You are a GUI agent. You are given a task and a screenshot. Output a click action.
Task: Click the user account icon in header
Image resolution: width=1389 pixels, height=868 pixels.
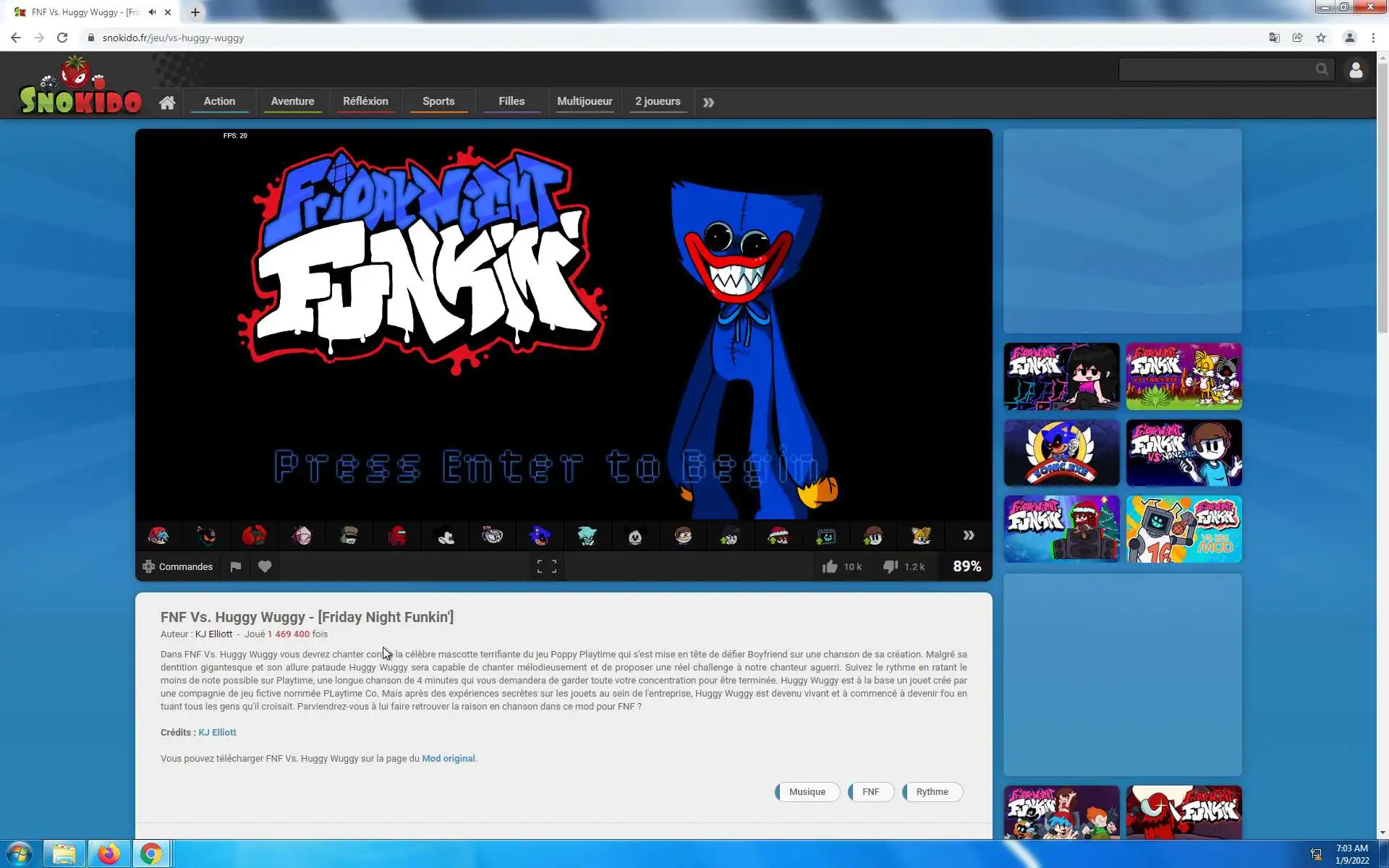(x=1355, y=70)
